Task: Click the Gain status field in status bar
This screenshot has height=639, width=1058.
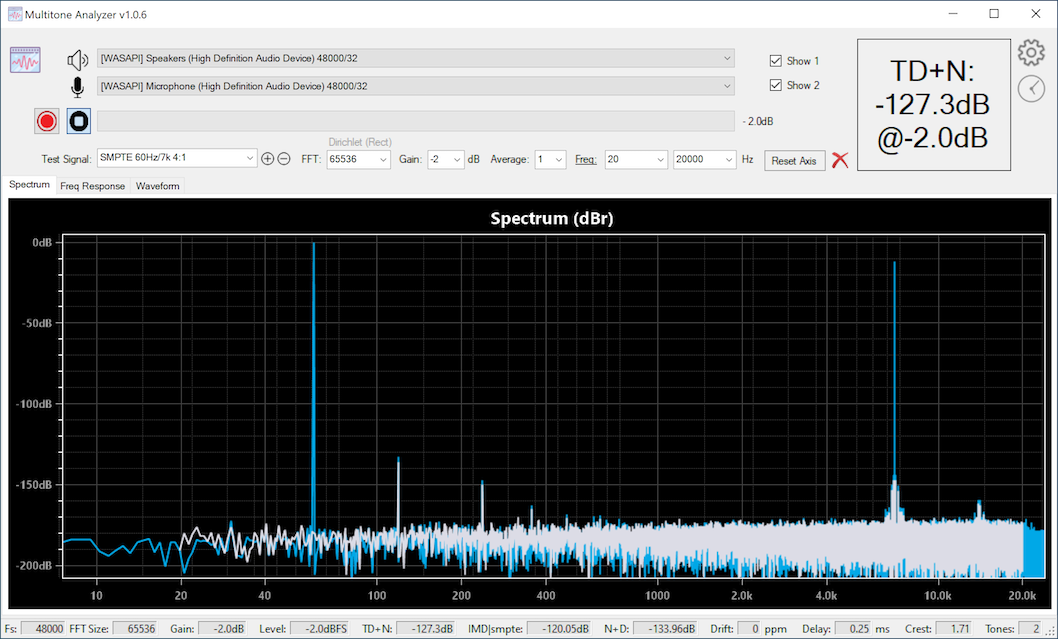Action: (x=222, y=629)
